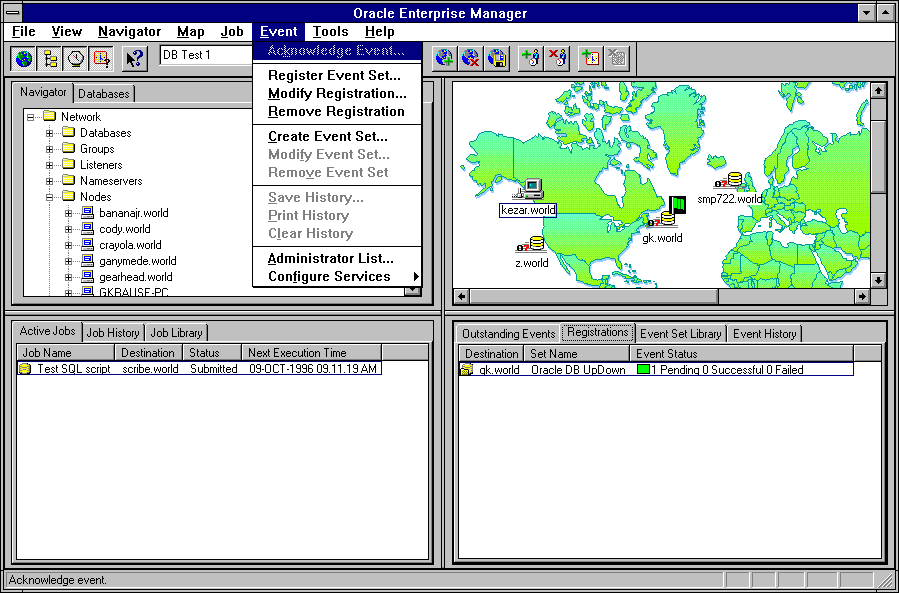Image resolution: width=899 pixels, height=593 pixels.
Task: Click the globe Map window toolbar icon
Action: 24,58
